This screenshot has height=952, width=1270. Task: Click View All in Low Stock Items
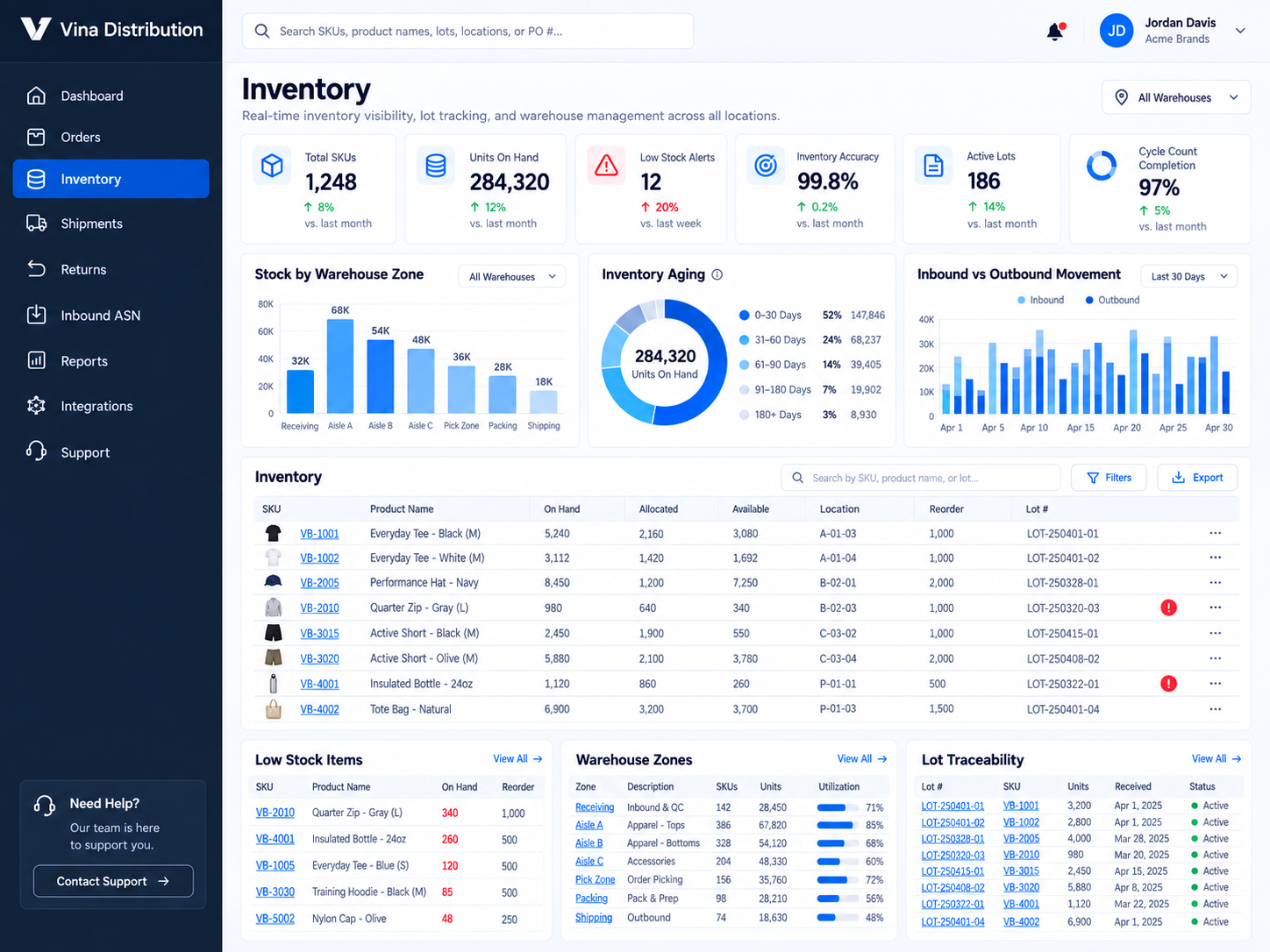[x=517, y=759]
